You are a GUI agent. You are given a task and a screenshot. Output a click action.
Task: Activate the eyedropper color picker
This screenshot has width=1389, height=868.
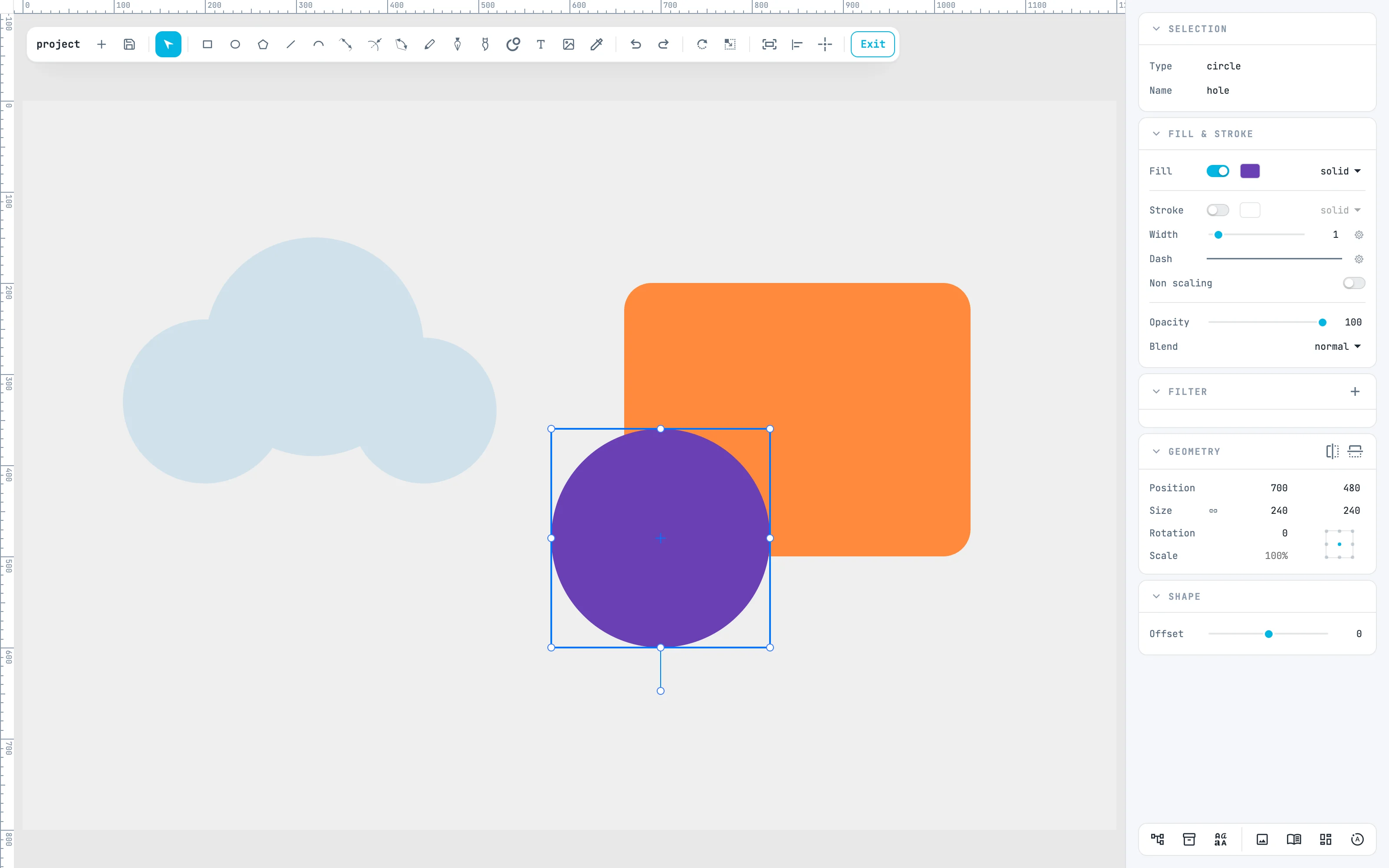point(596,44)
